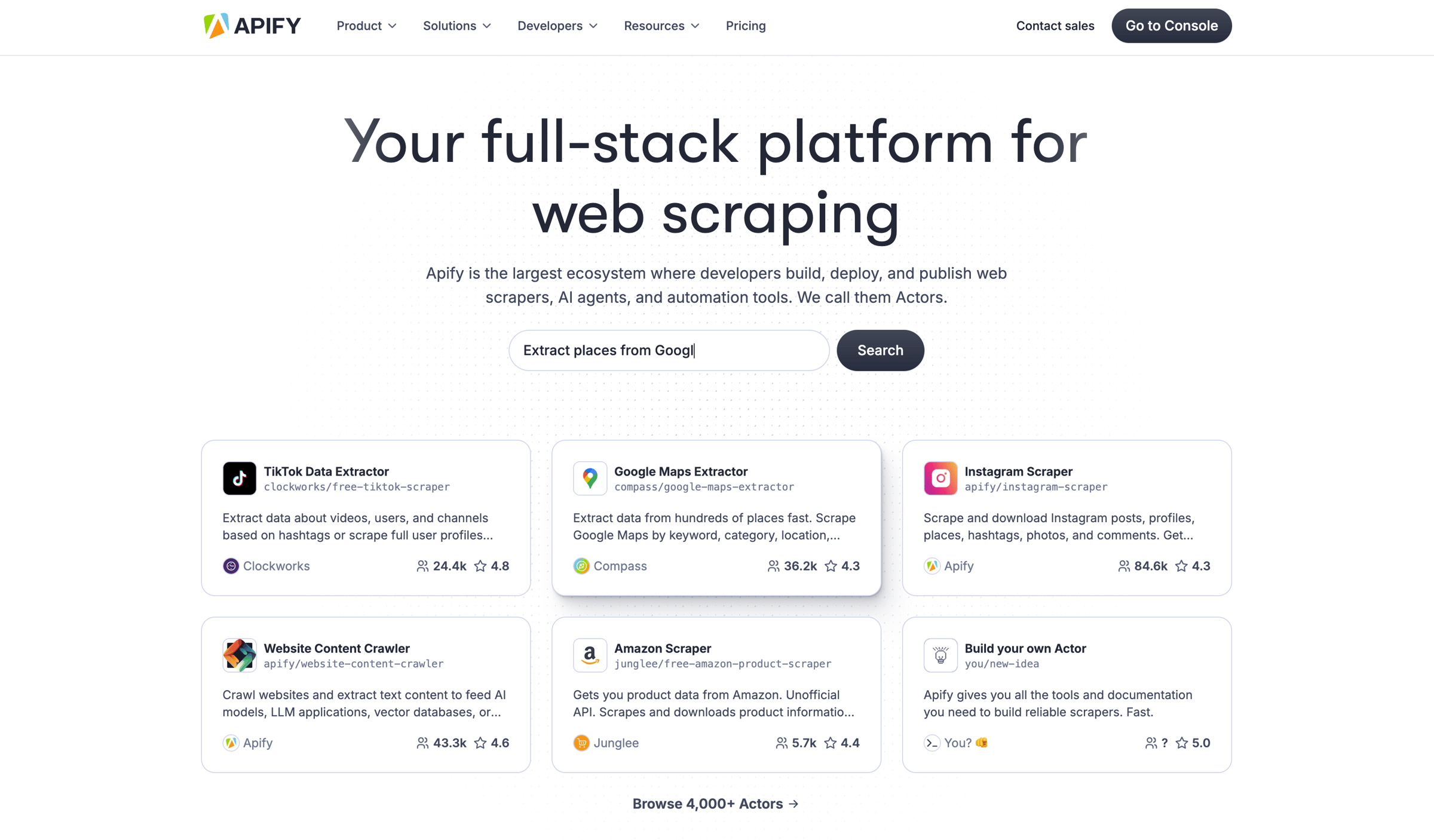Click the Instagram Scraper app icon
1434x840 pixels.
[940, 478]
